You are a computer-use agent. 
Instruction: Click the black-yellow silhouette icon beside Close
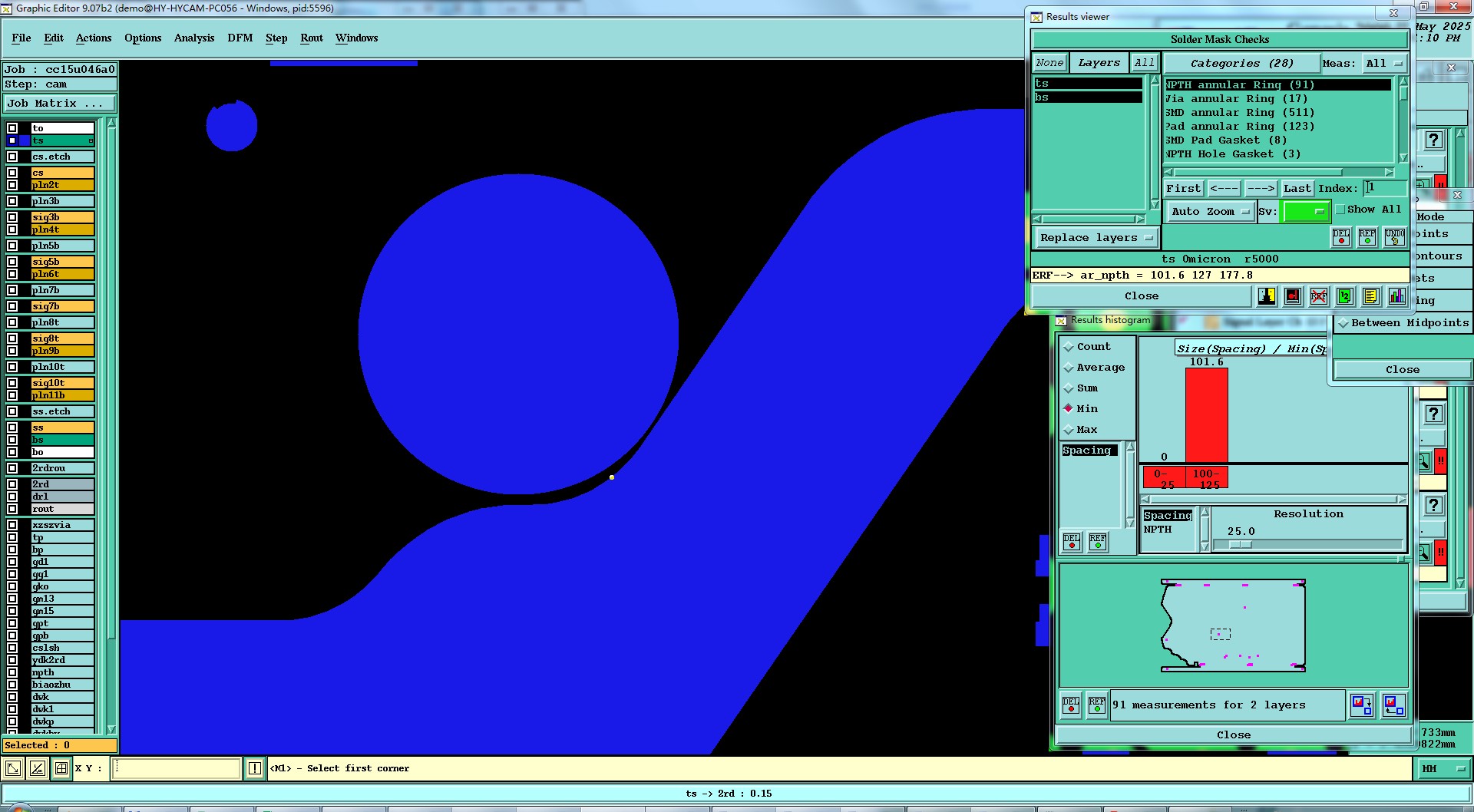[1267, 296]
